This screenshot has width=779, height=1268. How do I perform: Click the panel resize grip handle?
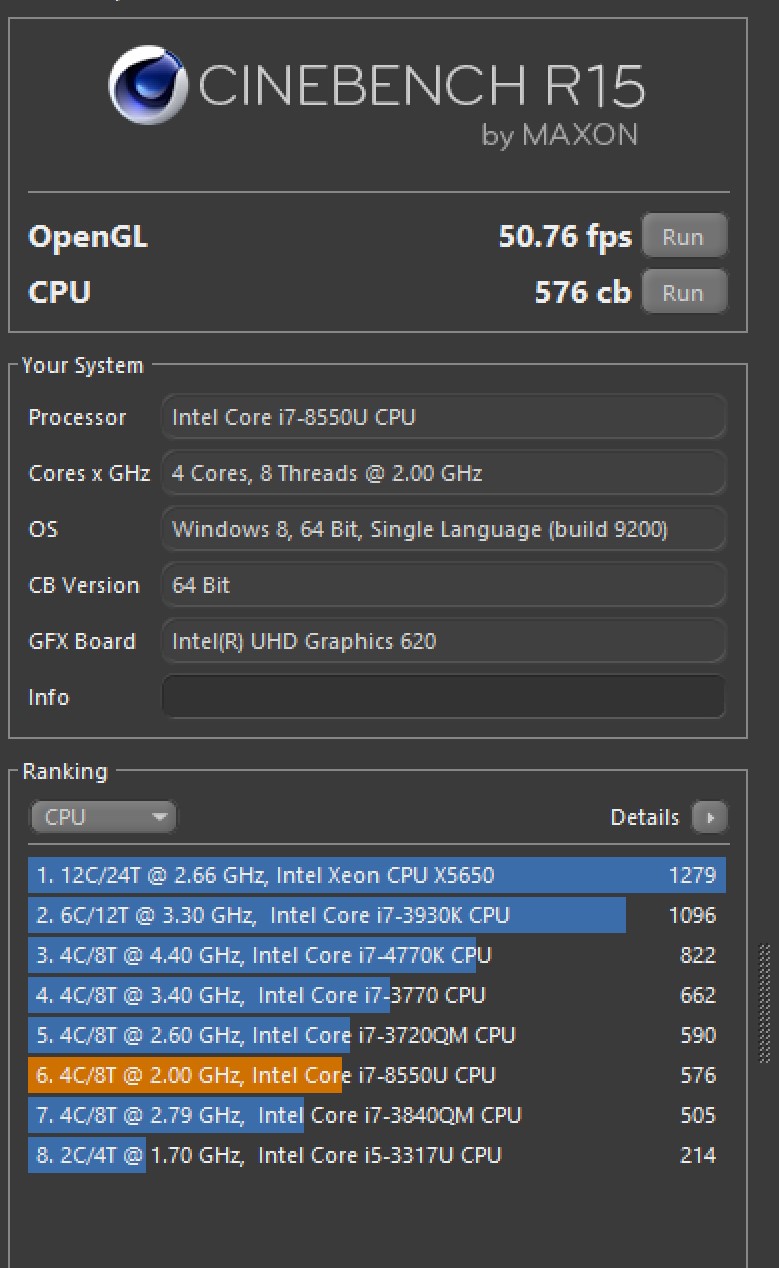point(766,1003)
